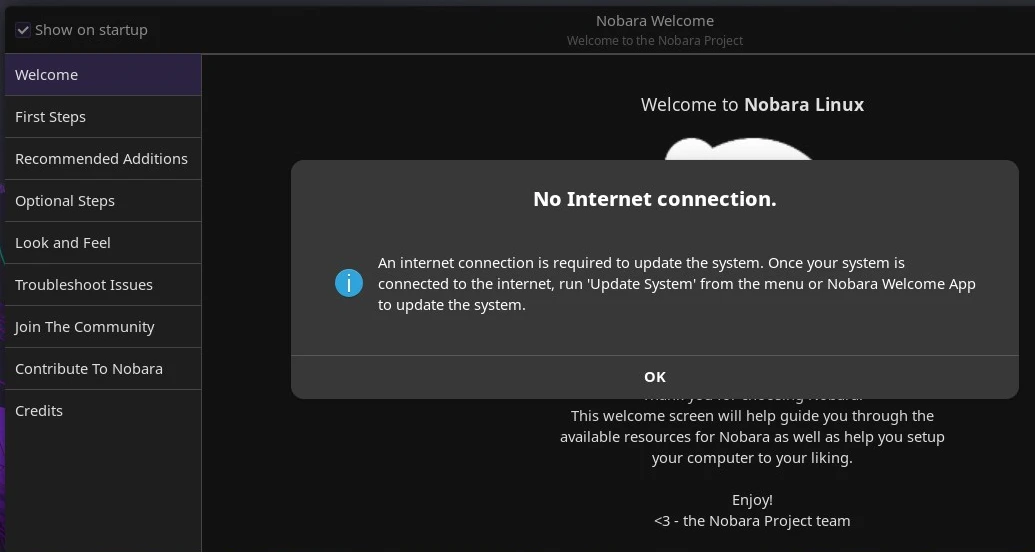Open Contribute To Nobara page
The image size is (1035, 552).
tap(103, 368)
